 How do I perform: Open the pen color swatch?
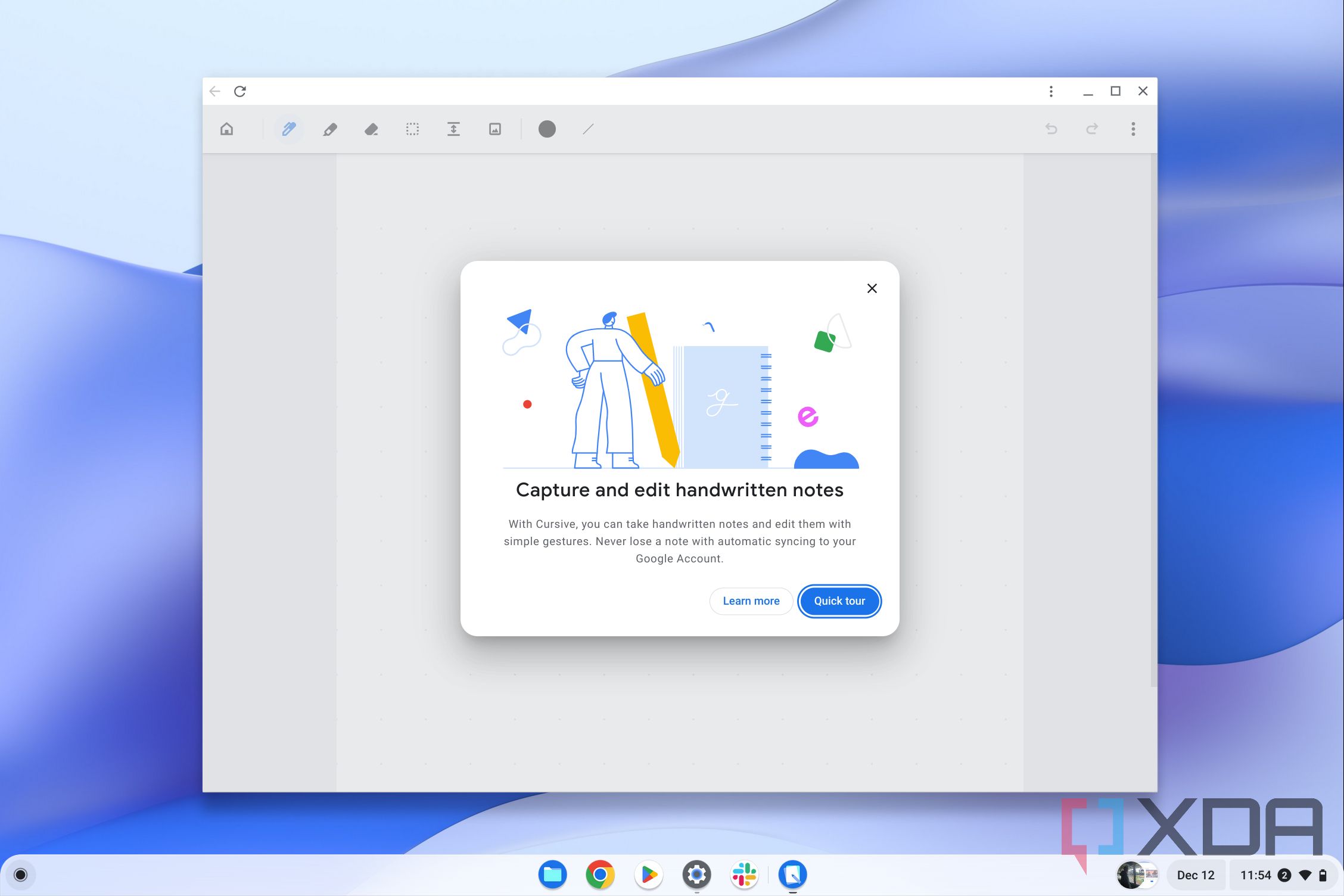547,129
